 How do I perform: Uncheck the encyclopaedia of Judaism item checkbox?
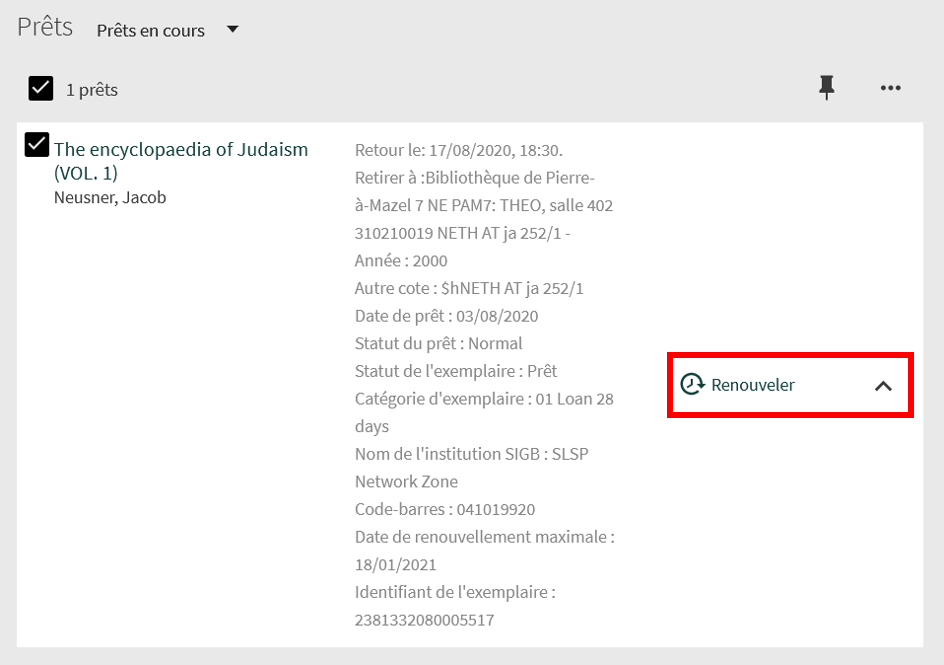pyautogui.click(x=36, y=145)
